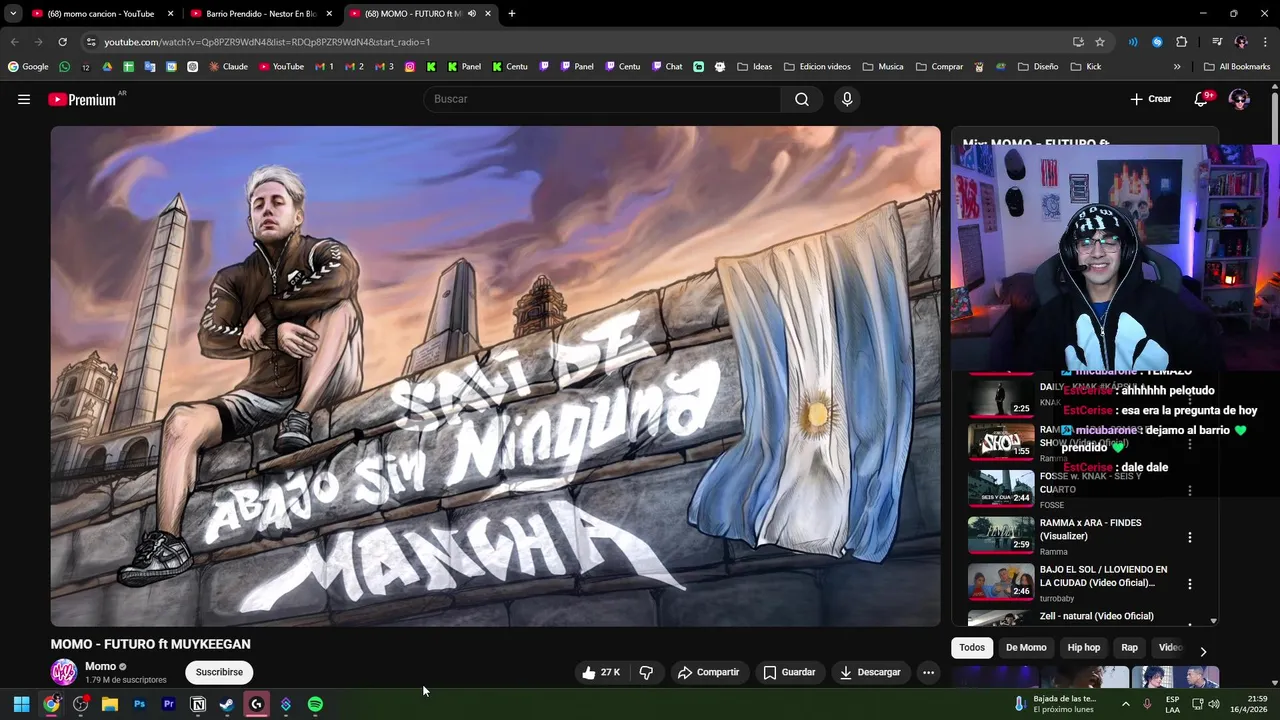
Task: Open Steam from the taskbar
Action: 227,704
